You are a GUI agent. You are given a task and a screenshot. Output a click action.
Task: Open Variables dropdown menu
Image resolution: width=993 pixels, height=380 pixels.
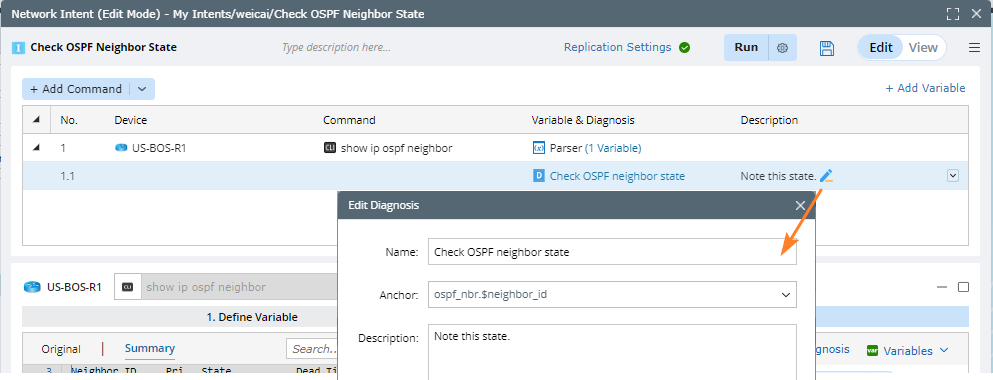click(x=908, y=351)
